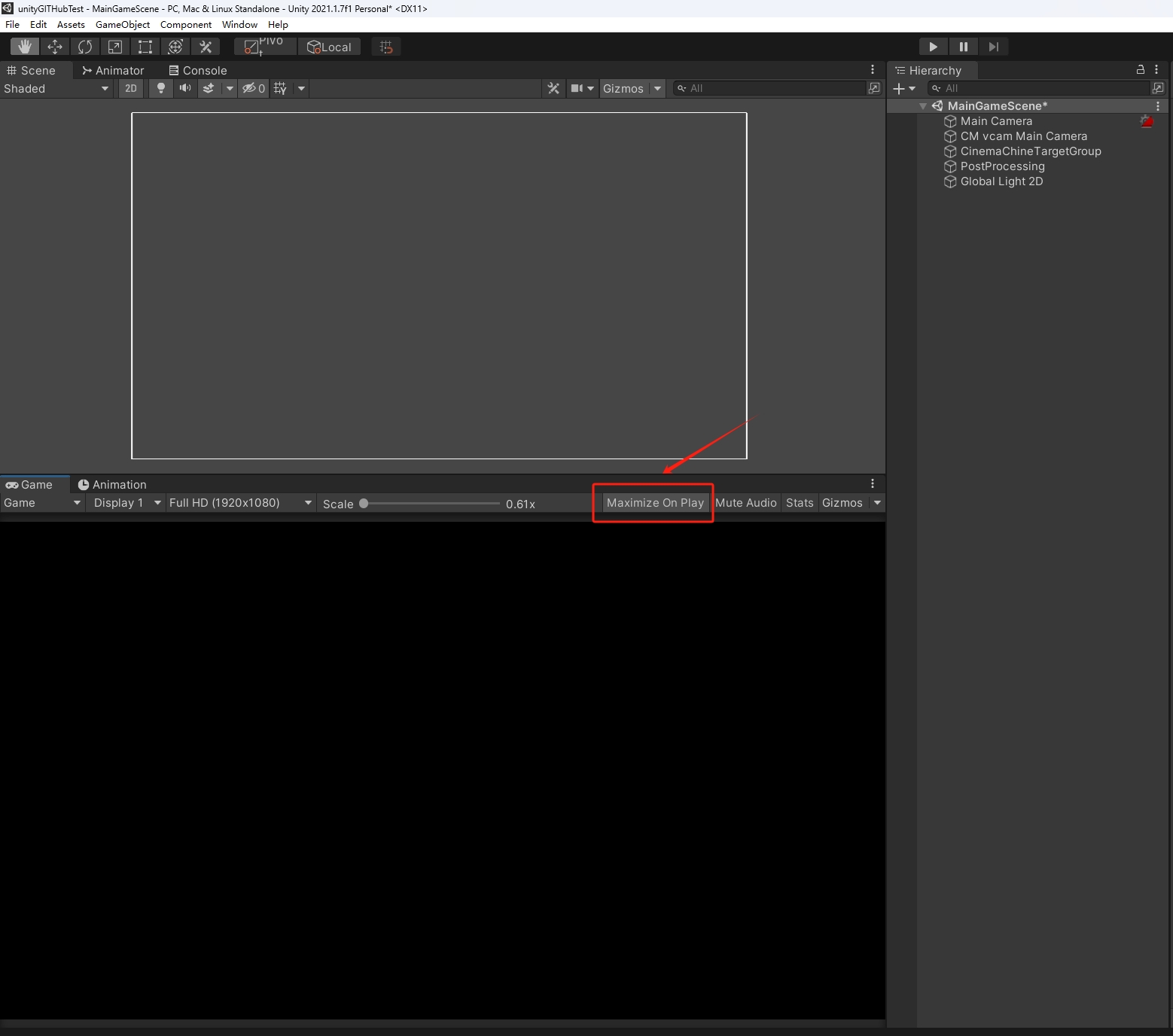The width and height of the screenshot is (1173, 1036).
Task: Toggle Game view Gizmos button
Action: (842, 503)
